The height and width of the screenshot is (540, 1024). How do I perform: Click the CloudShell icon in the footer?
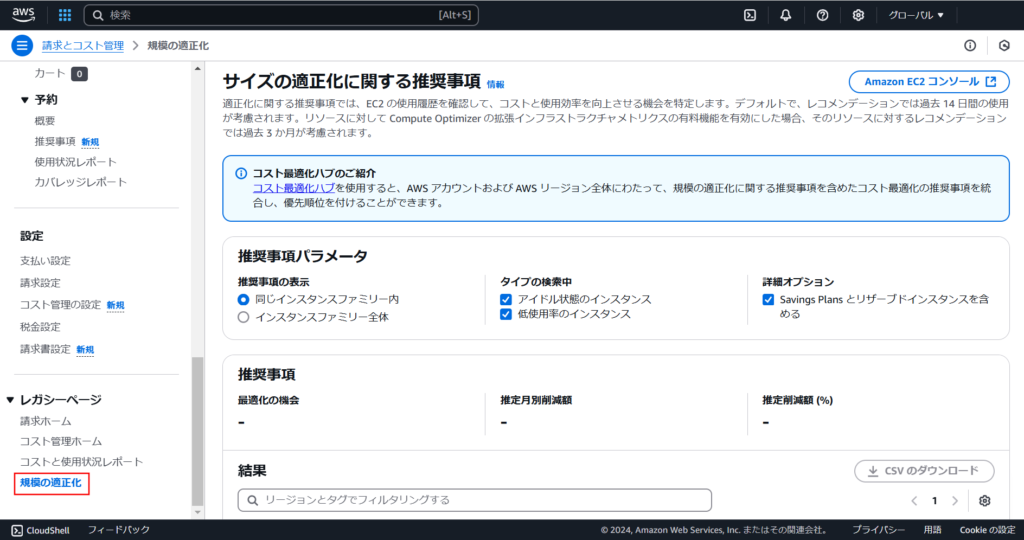click(17, 530)
